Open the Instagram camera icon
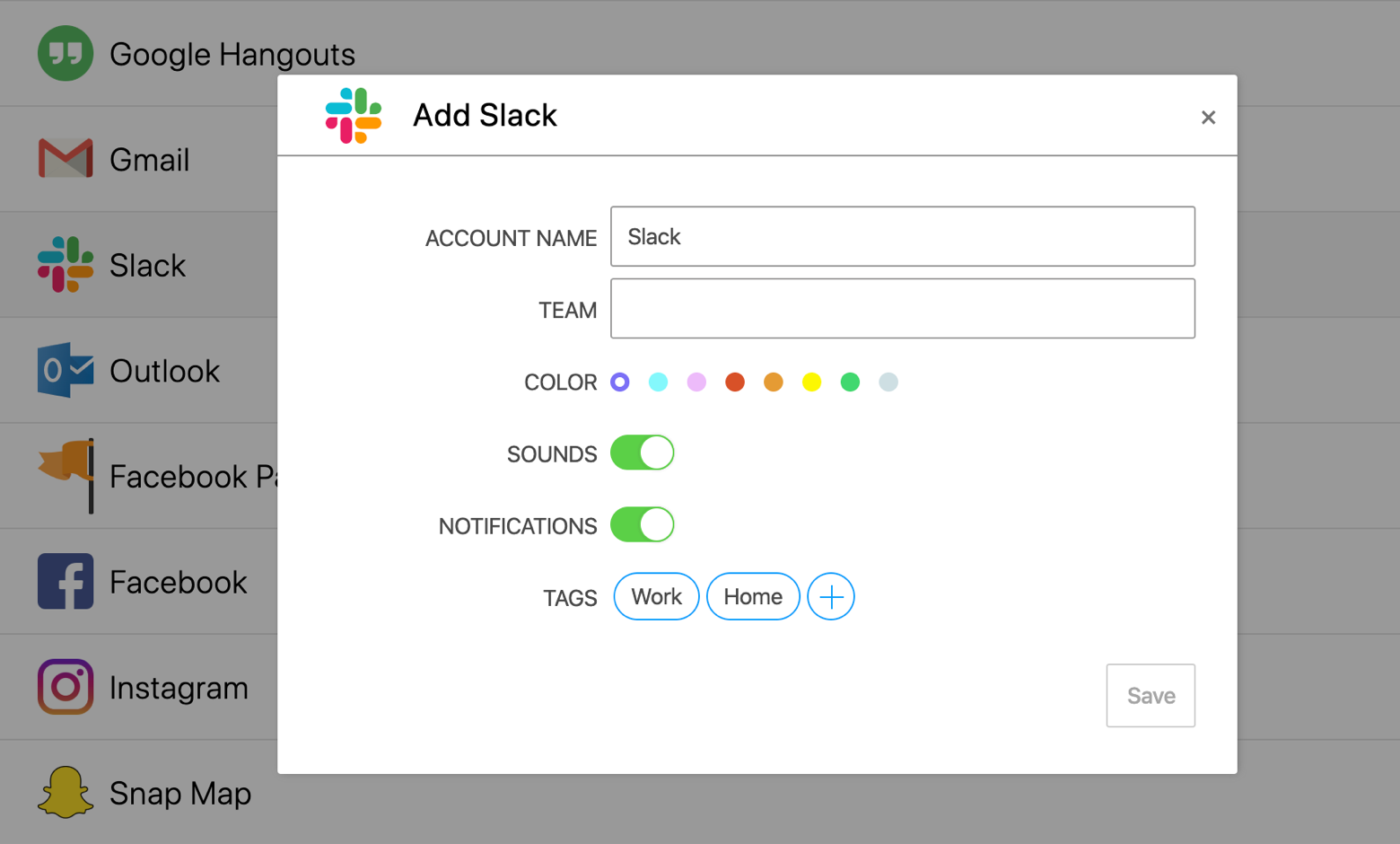This screenshot has width=1400, height=844. click(x=66, y=687)
